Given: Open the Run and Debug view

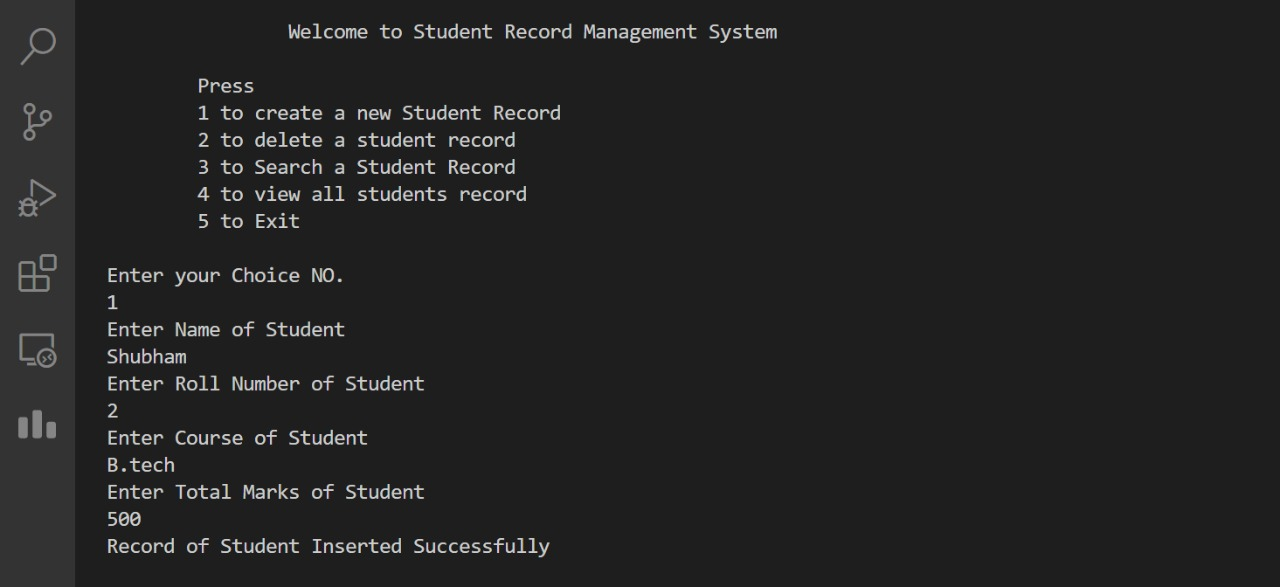Looking at the screenshot, I should pyautogui.click(x=37, y=197).
